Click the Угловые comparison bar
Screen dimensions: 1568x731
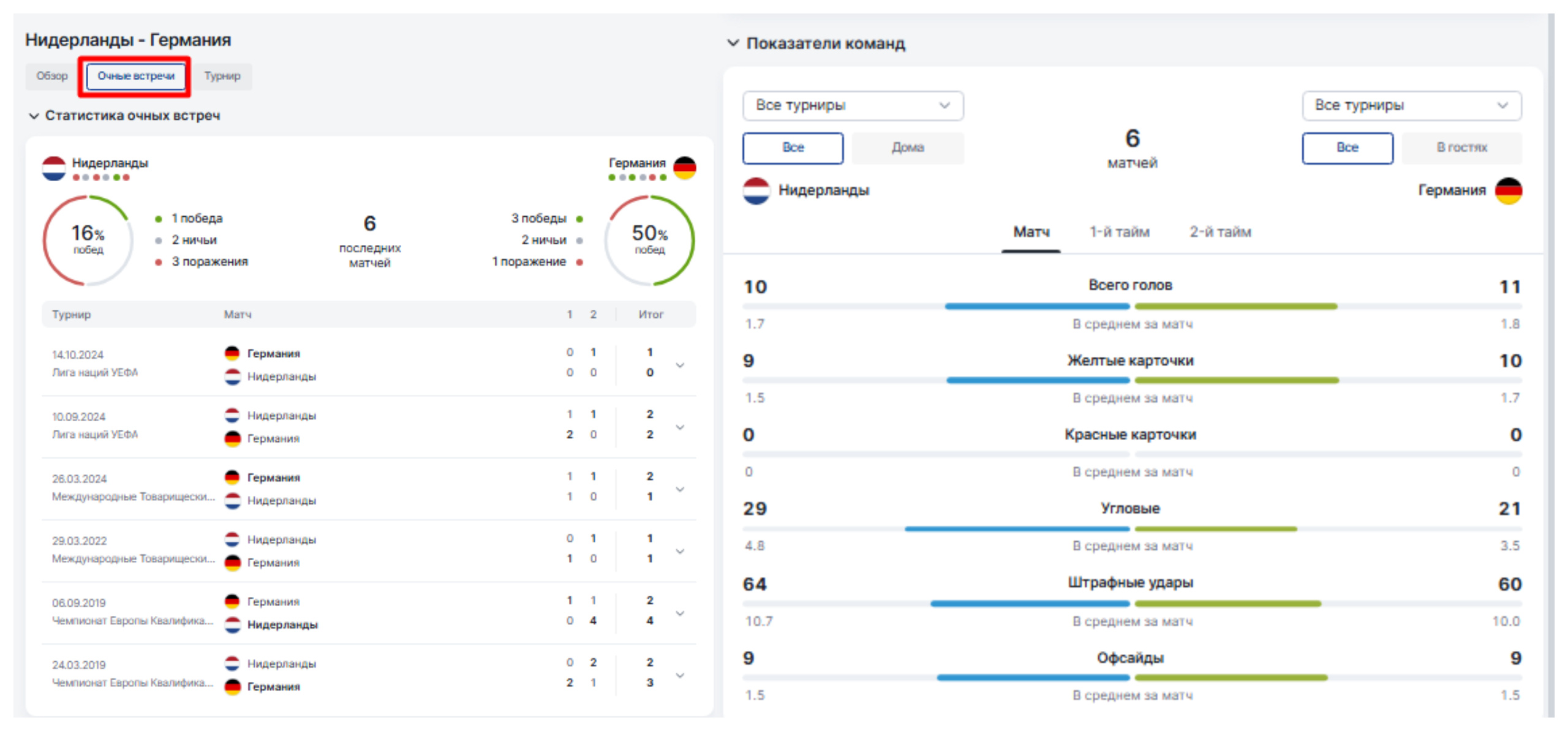1132,529
